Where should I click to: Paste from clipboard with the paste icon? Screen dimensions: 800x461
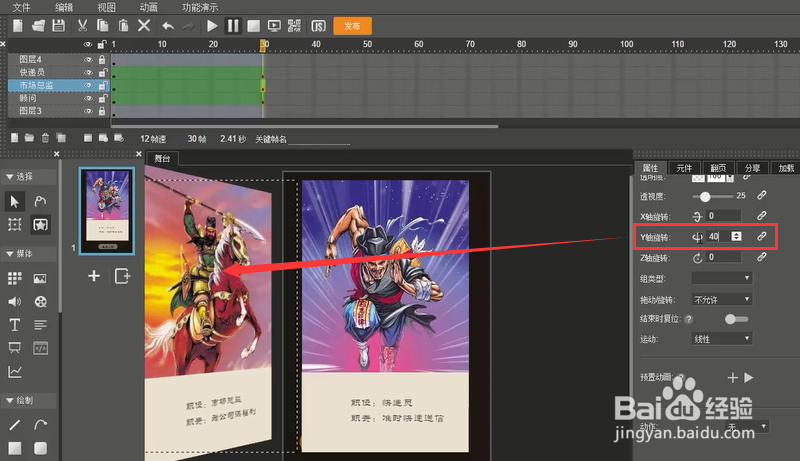(123, 25)
